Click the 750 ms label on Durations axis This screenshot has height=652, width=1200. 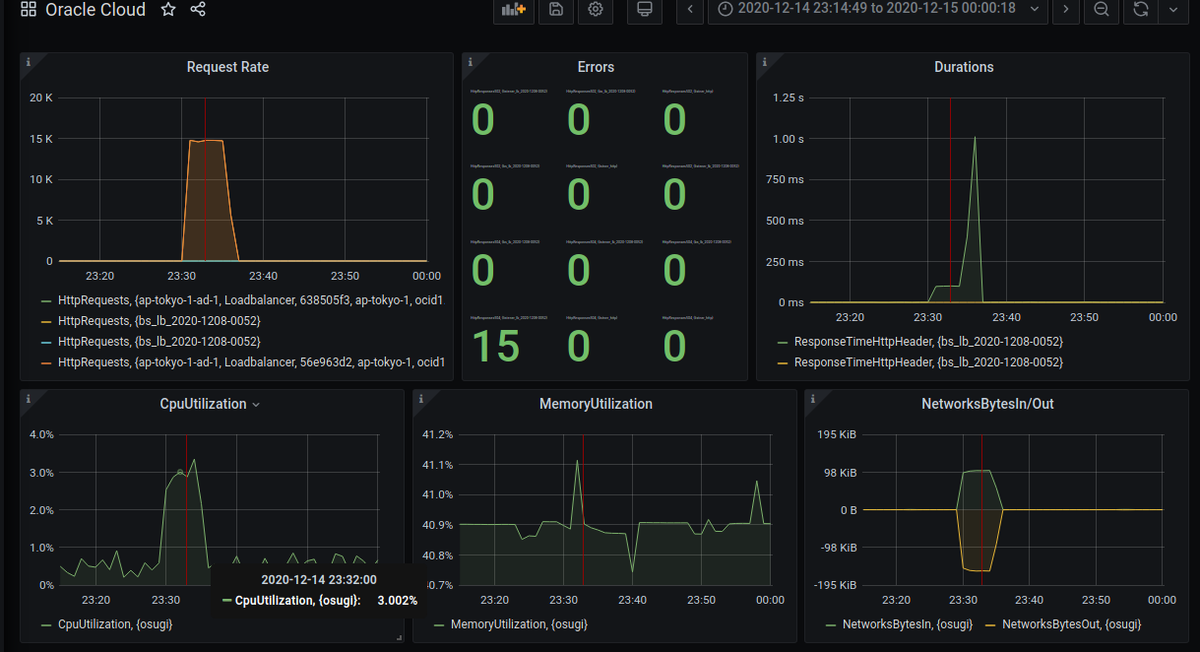[785, 180]
